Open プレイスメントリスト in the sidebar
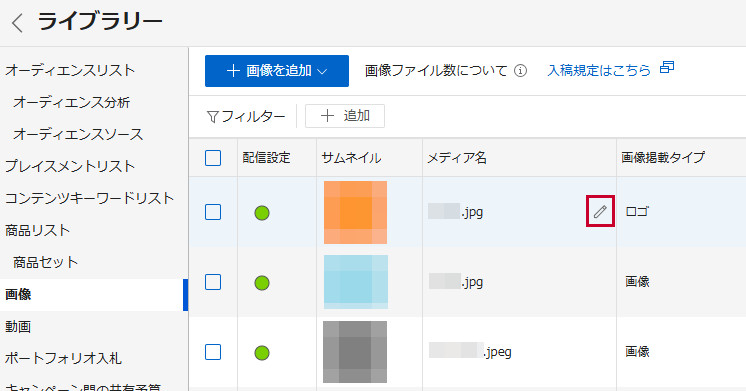This screenshot has height=391, width=746. pos(70,166)
